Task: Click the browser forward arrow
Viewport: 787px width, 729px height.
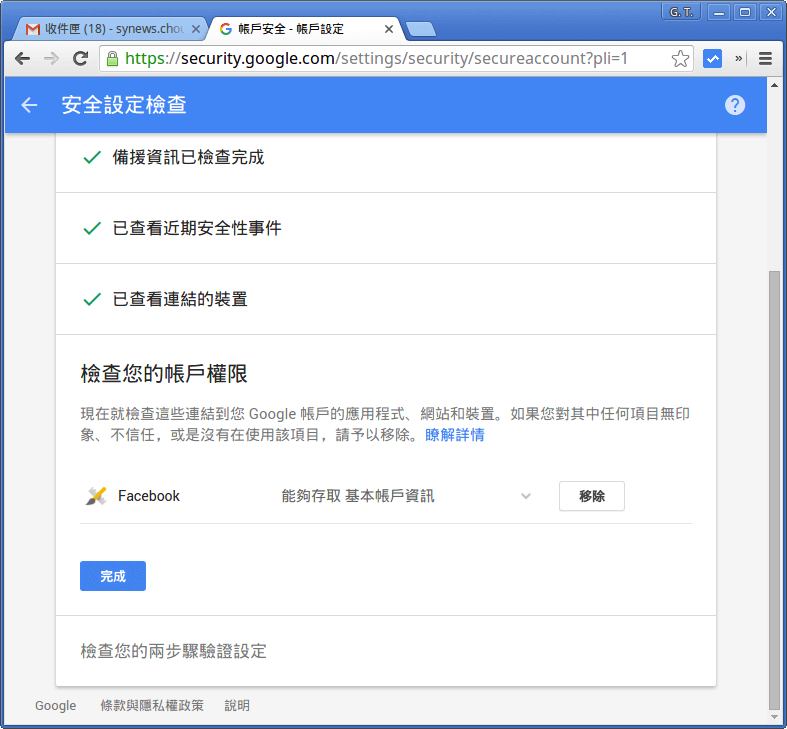Action: pyautogui.click(x=51, y=59)
